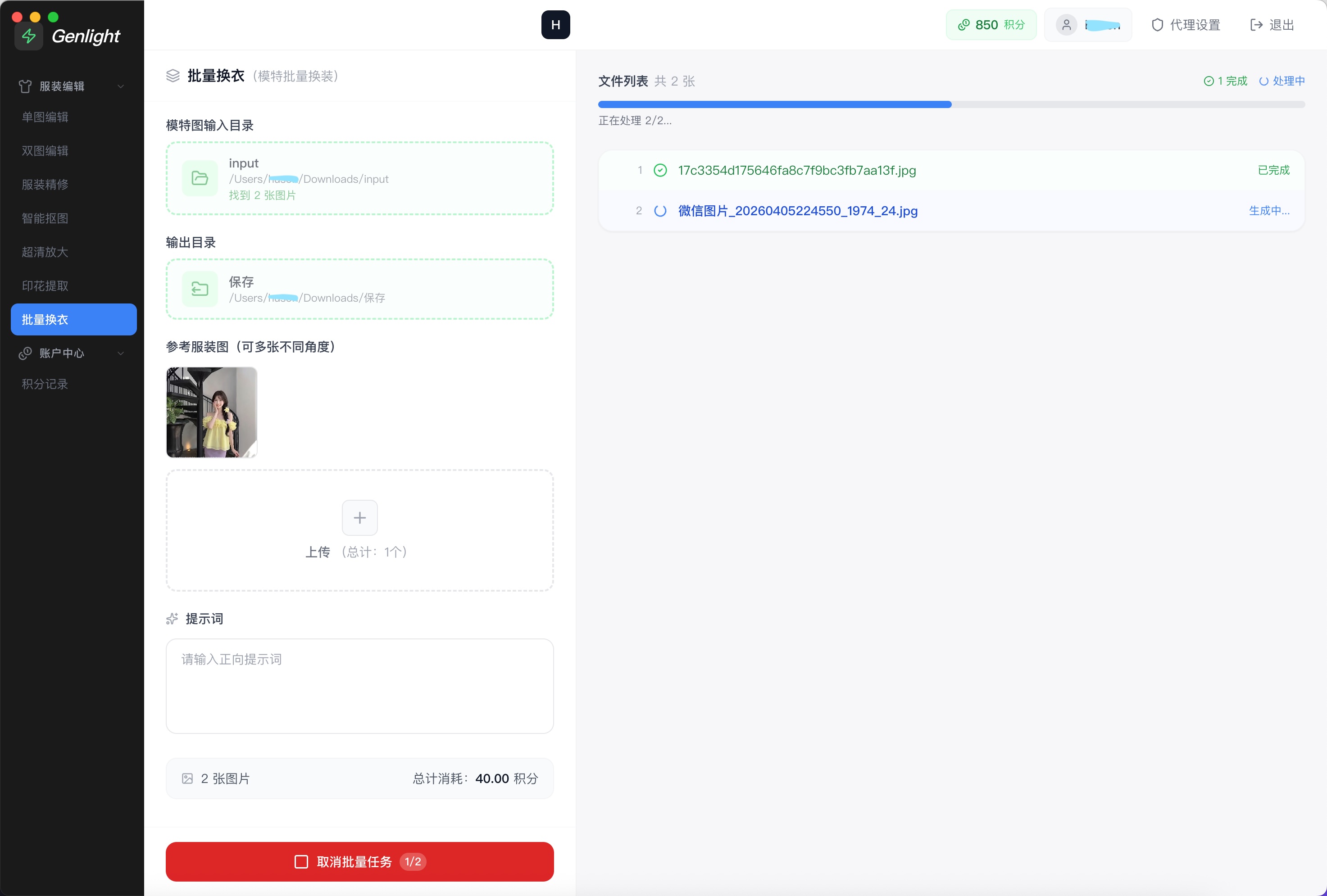Viewport: 1327px width, 896px height.
Task: Click the 保存 output folder icon
Action: [x=200, y=290]
